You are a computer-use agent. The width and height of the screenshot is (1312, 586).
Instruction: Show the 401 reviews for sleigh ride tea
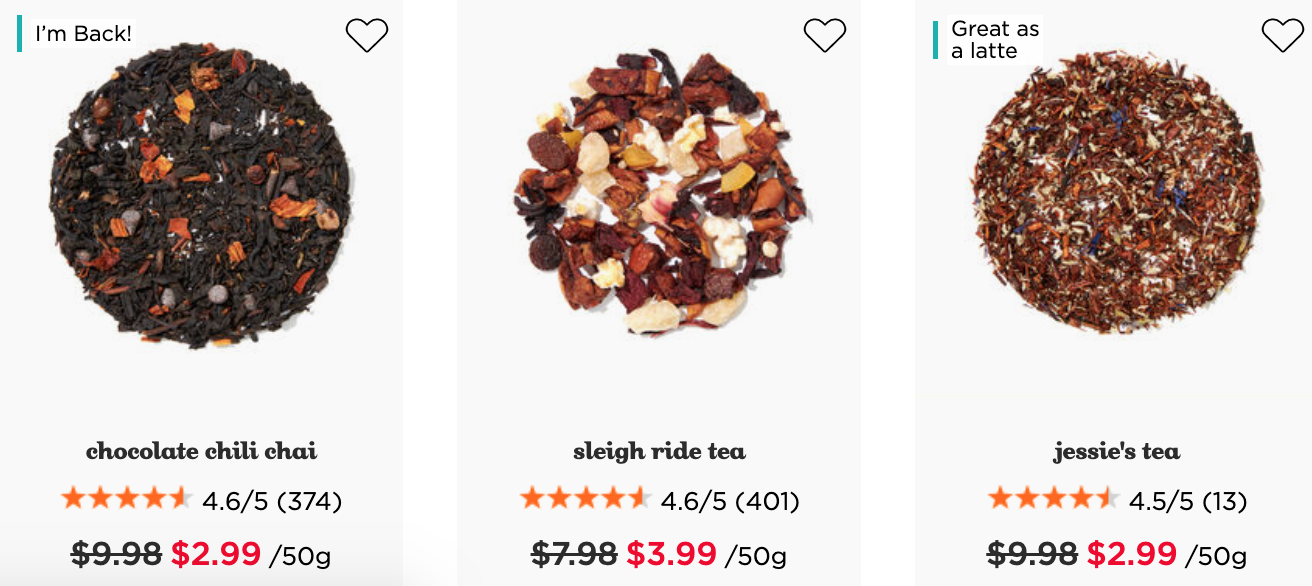pos(767,500)
